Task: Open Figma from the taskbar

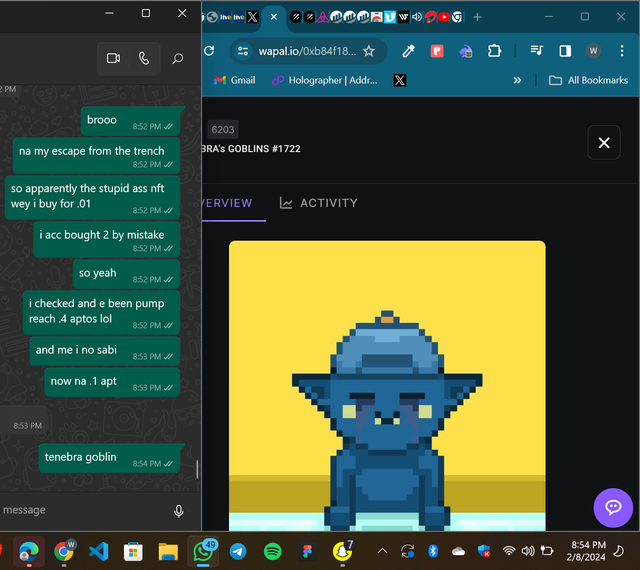Action: (307, 552)
